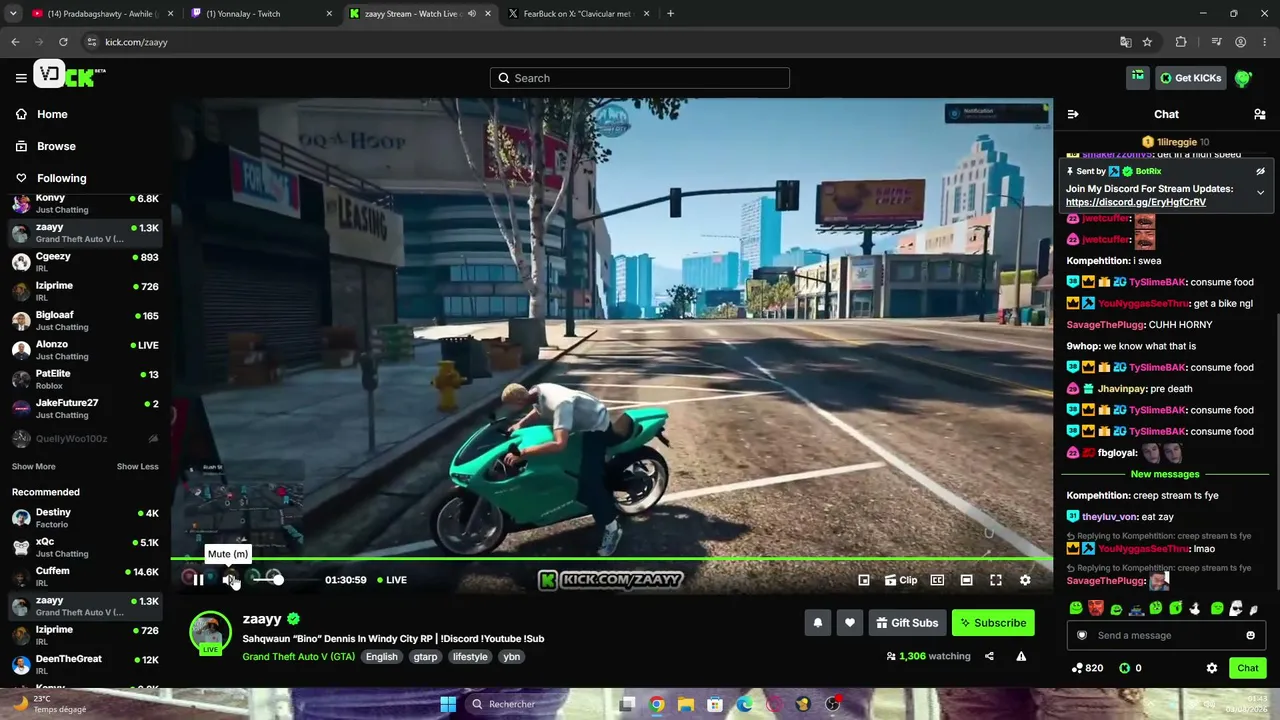
Task: Click the Gift Subs button
Action: [x=907, y=623]
